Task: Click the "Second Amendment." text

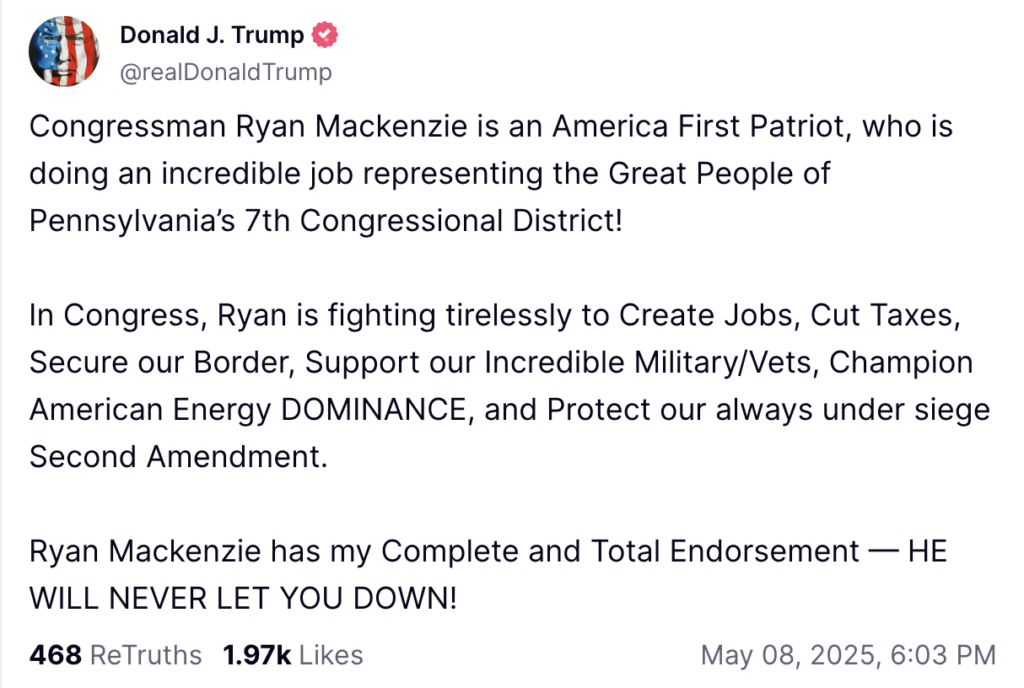Action: tap(179, 456)
